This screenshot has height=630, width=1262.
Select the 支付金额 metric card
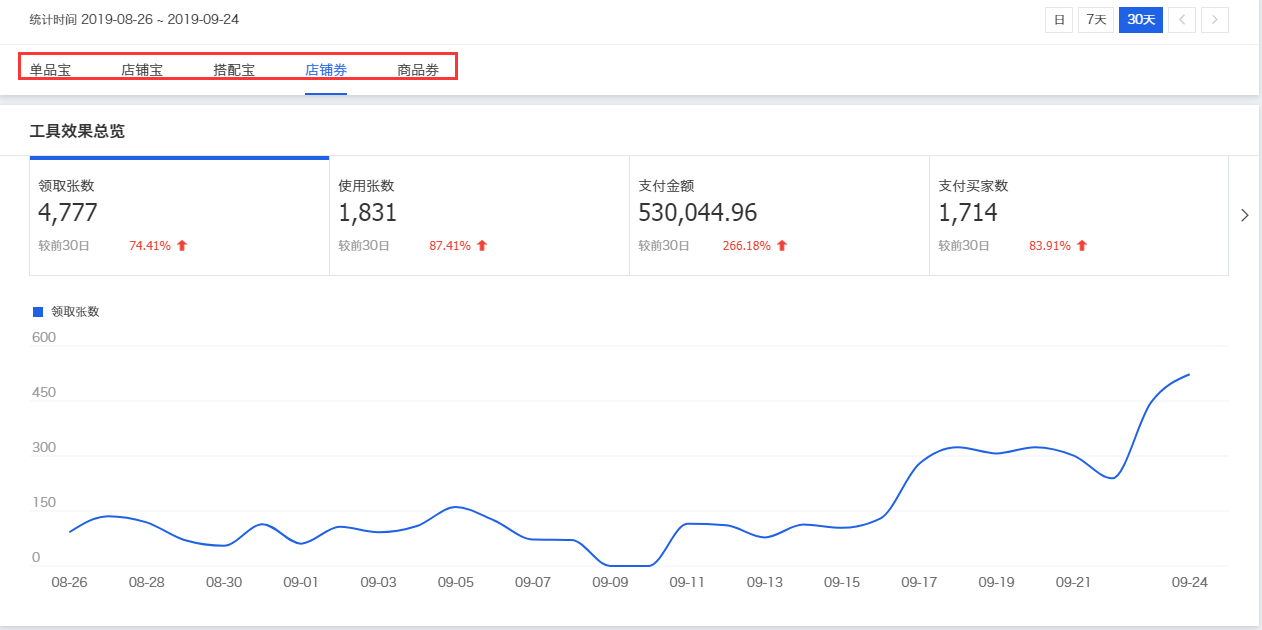(x=779, y=216)
